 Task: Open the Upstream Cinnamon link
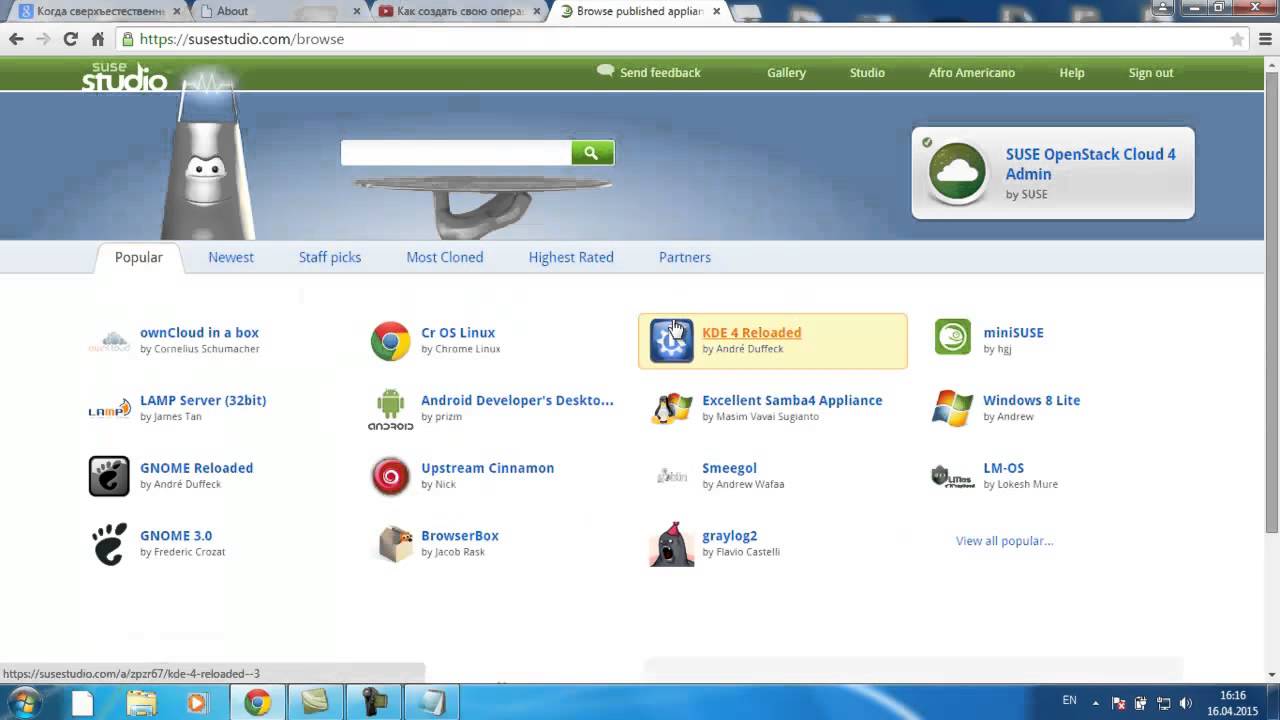tap(487, 468)
